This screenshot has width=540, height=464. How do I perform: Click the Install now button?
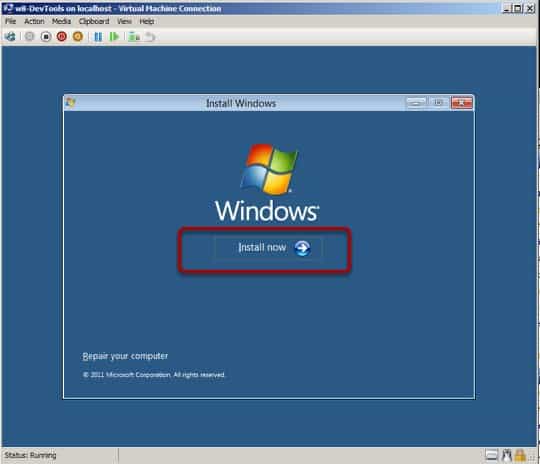click(x=268, y=248)
